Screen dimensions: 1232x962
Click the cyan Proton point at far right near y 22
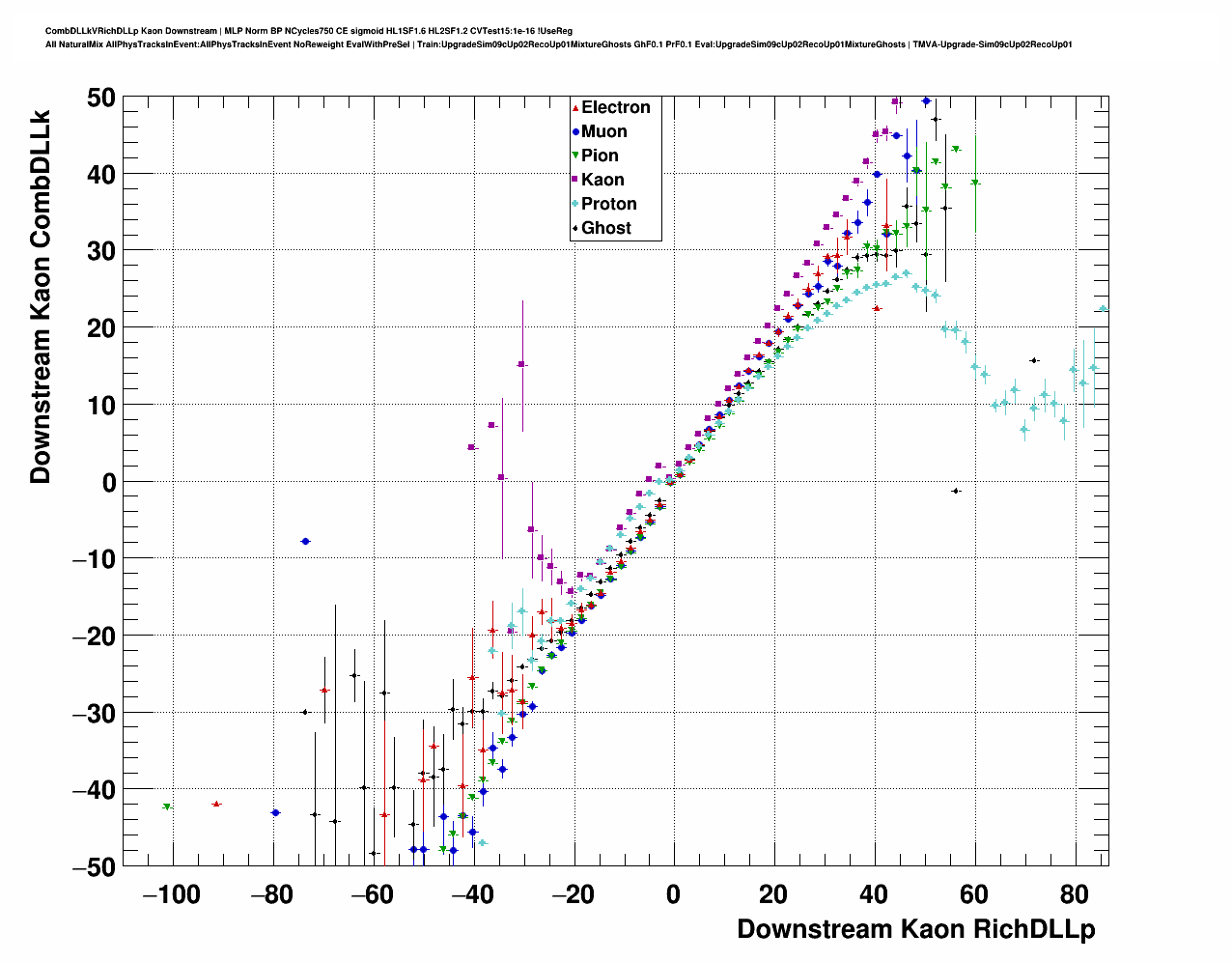click(1103, 309)
